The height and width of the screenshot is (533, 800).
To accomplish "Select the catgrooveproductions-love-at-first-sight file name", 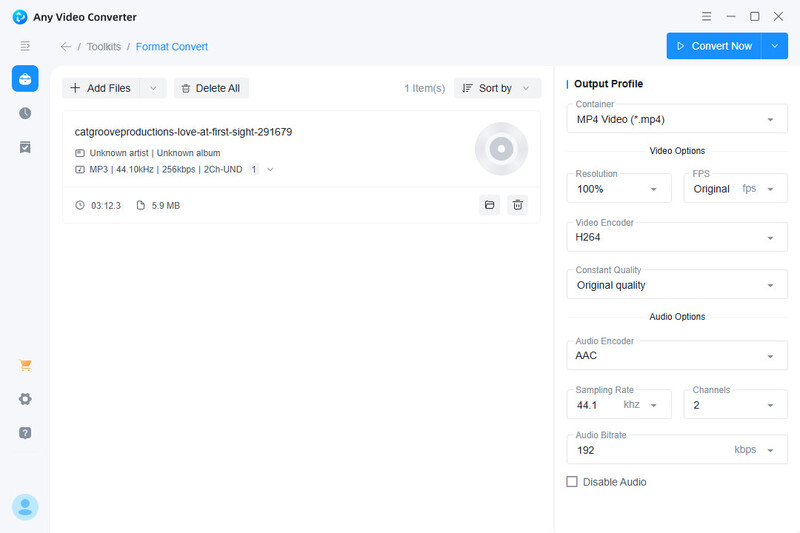I will pyautogui.click(x=183, y=132).
